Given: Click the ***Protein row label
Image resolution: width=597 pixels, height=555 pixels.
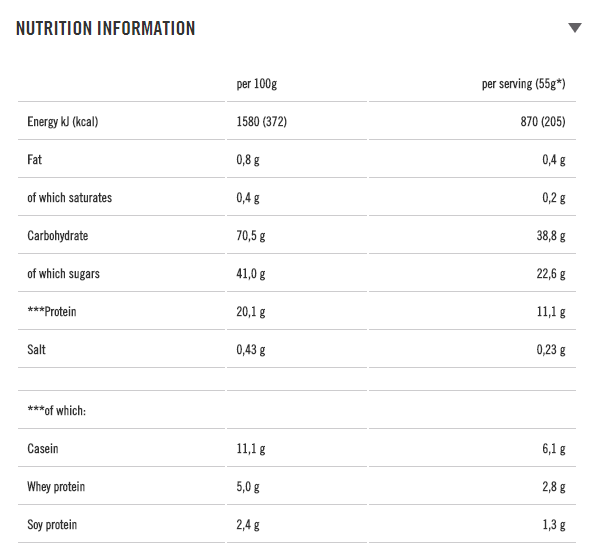Looking at the screenshot, I should [52, 312].
